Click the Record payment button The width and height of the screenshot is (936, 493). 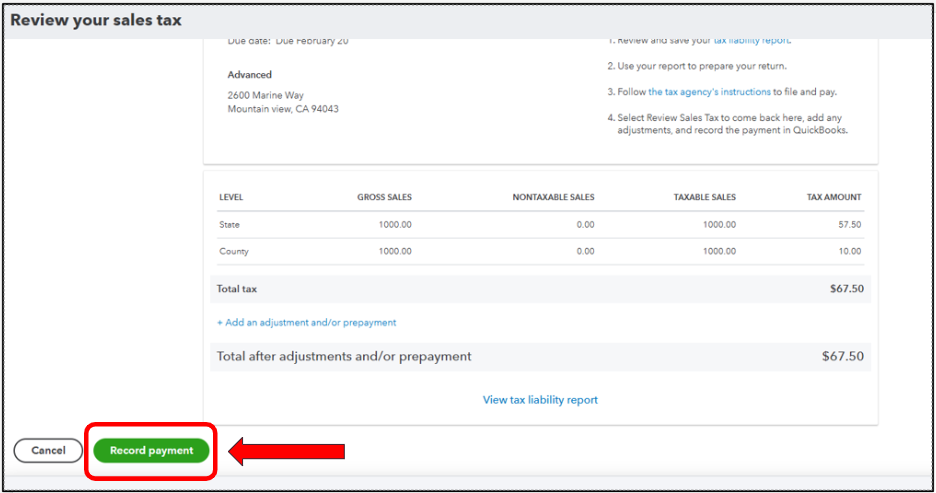tap(151, 451)
